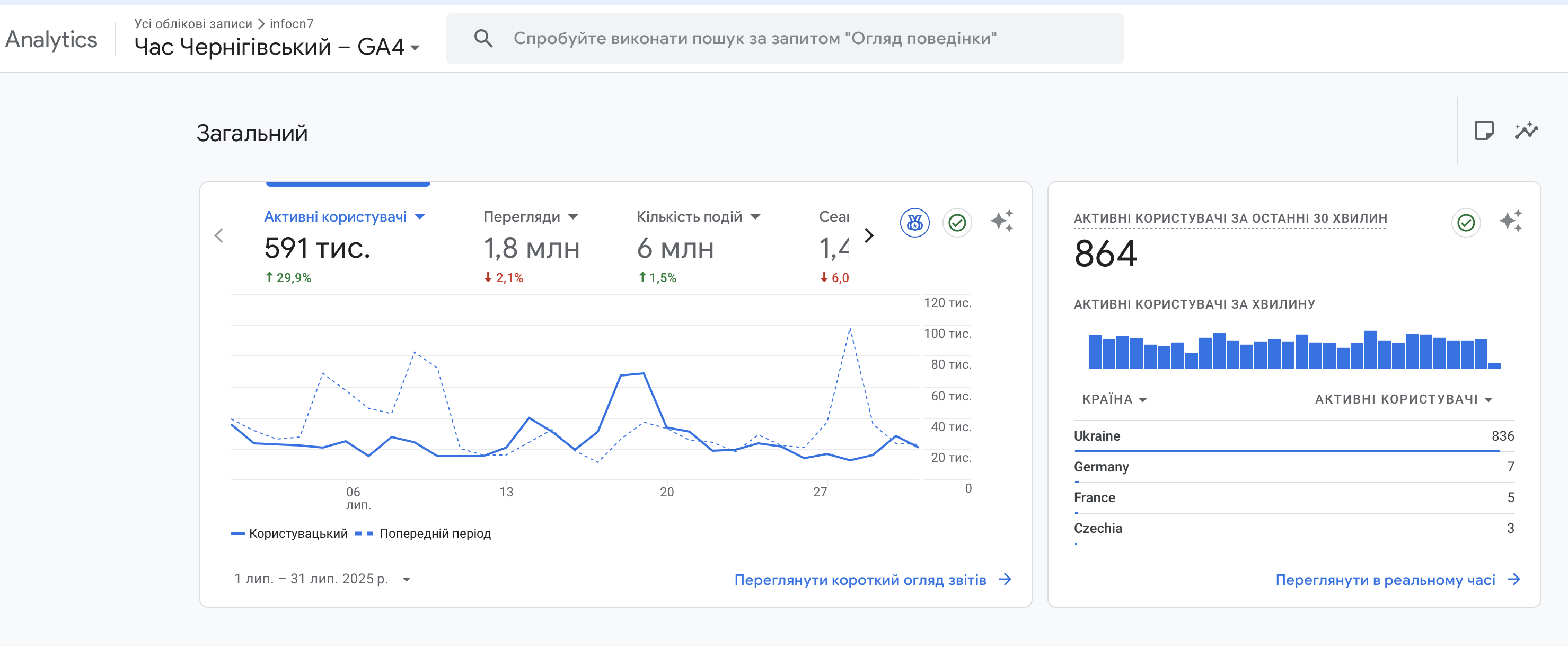Click the Analytics logo text

point(51,40)
